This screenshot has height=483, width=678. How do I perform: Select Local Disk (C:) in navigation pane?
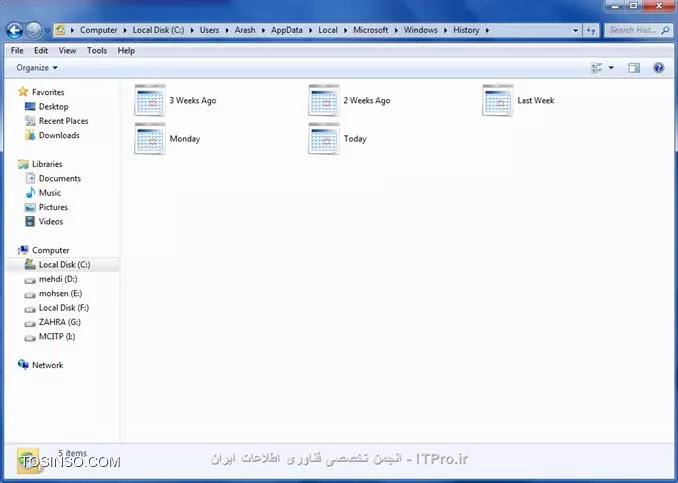(x=63, y=265)
